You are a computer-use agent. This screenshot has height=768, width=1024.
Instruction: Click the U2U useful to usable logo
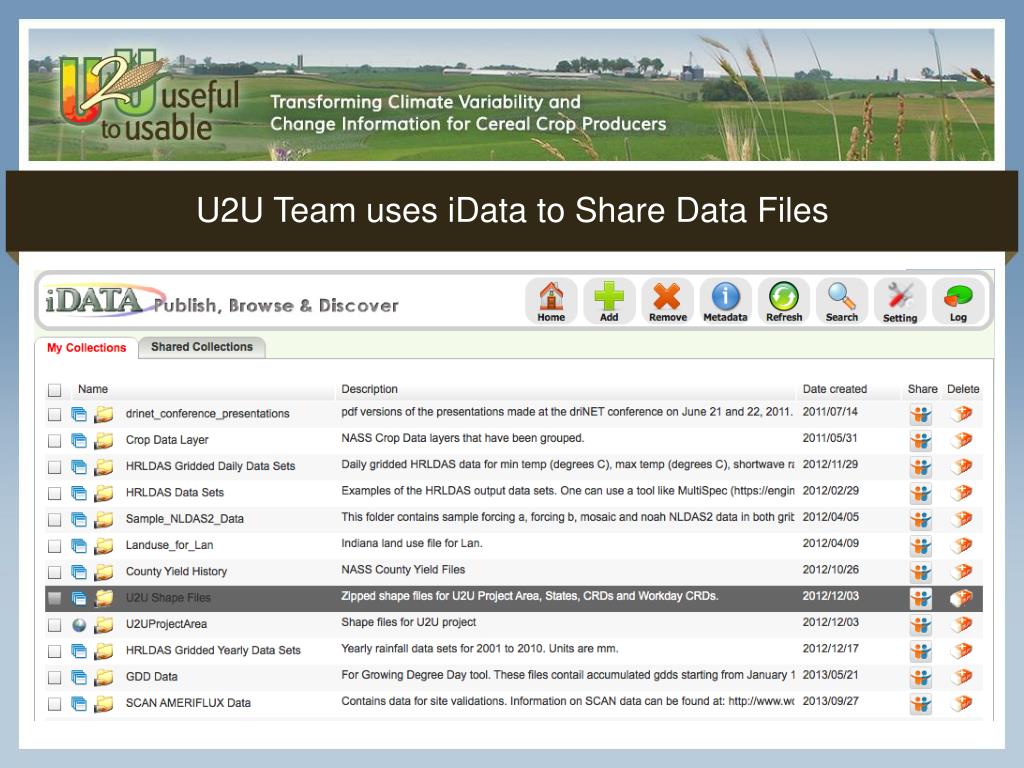[x=150, y=95]
